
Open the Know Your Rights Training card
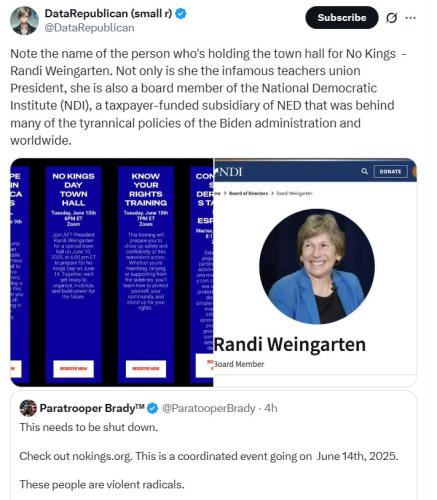146,274
